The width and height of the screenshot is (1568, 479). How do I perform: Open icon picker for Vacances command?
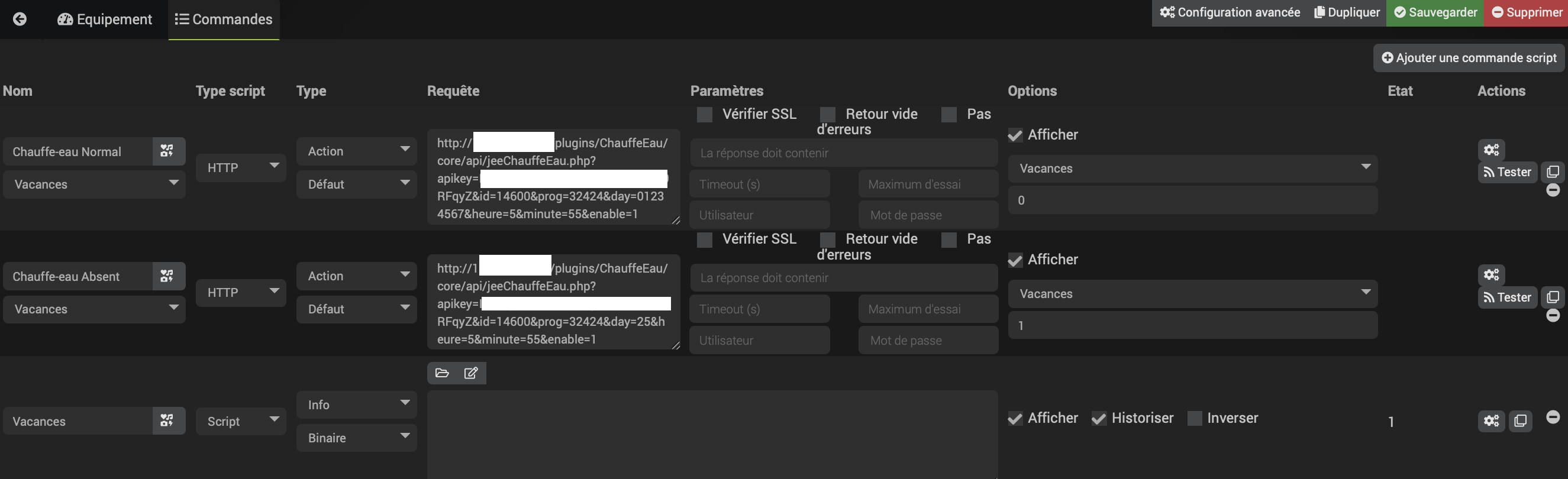click(x=167, y=420)
